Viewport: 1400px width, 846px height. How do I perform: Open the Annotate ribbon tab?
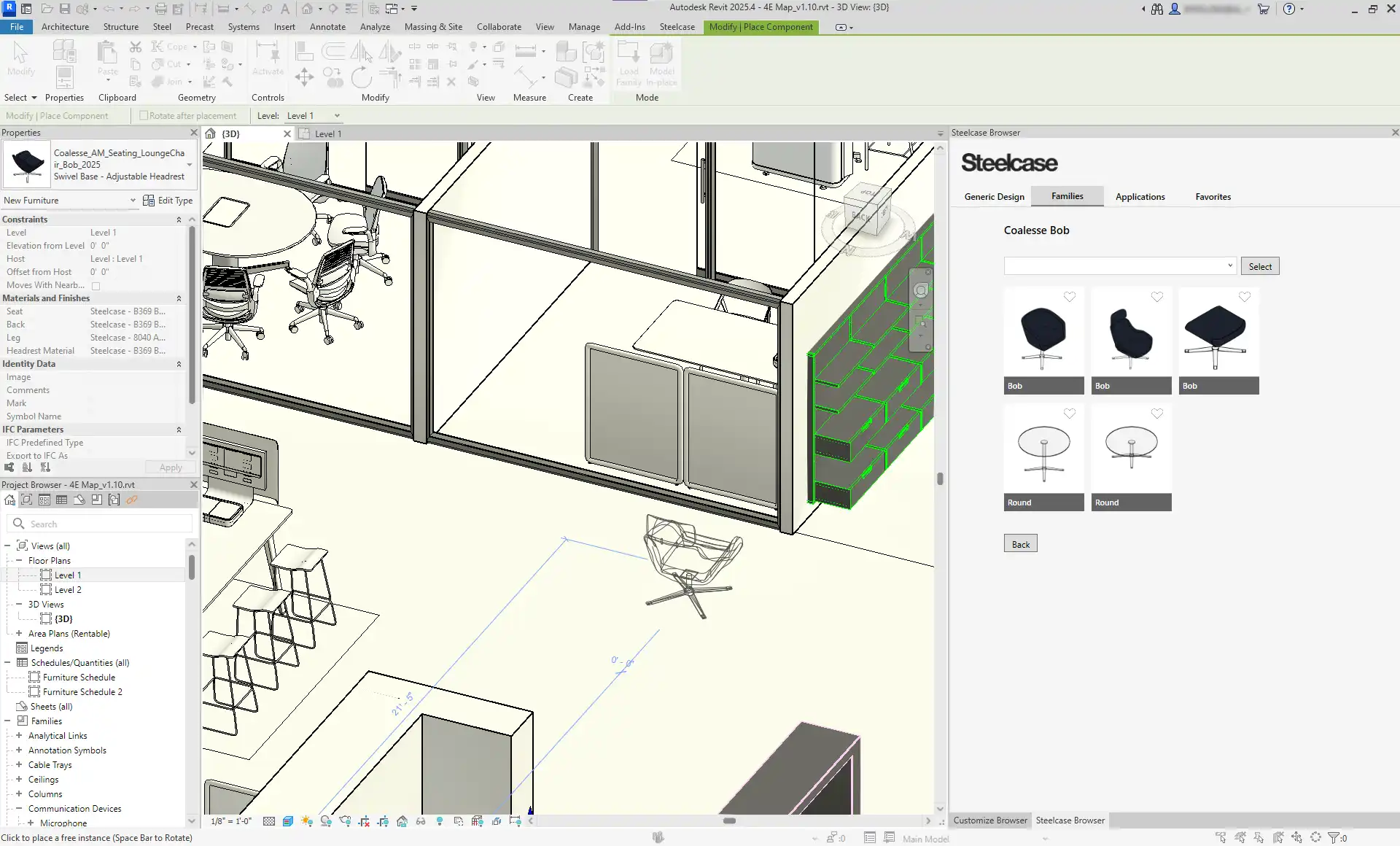point(327,27)
